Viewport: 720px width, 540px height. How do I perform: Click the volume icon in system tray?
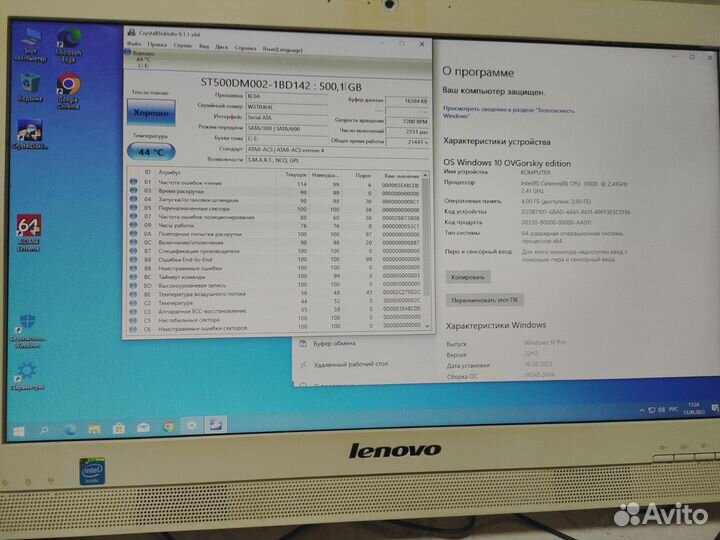coord(661,409)
